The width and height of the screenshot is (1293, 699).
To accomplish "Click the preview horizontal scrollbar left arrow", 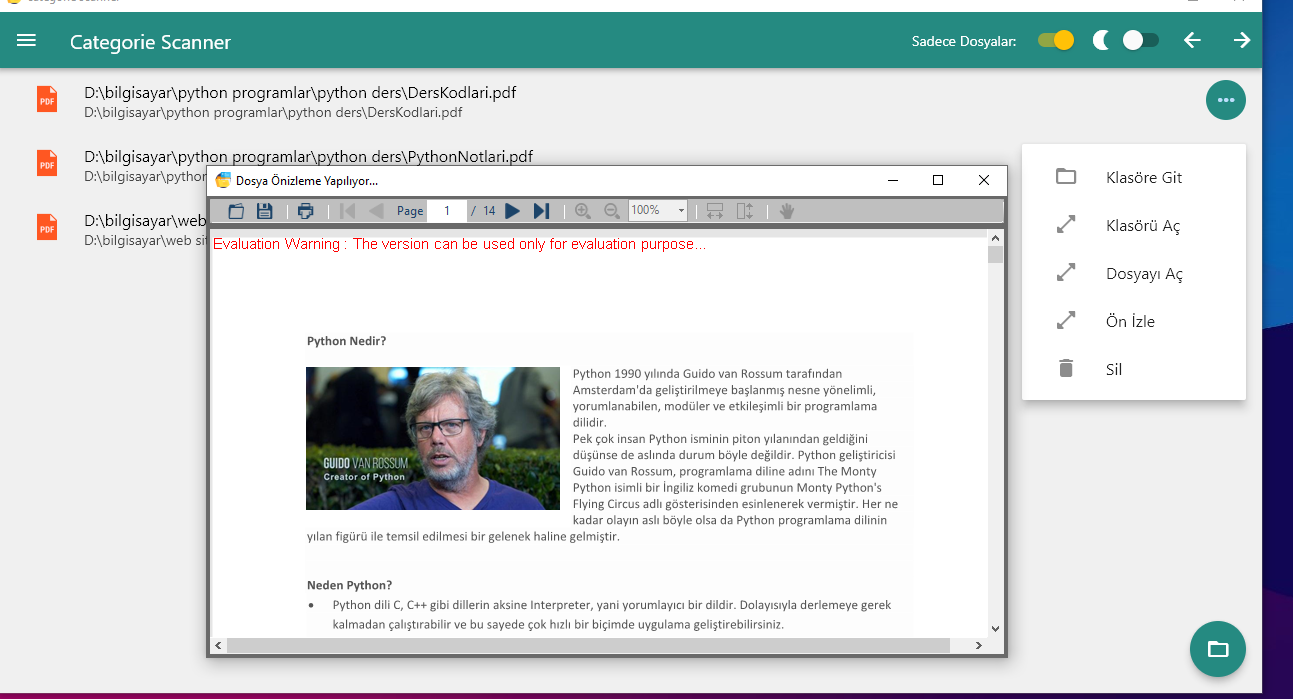I will tap(218, 646).
